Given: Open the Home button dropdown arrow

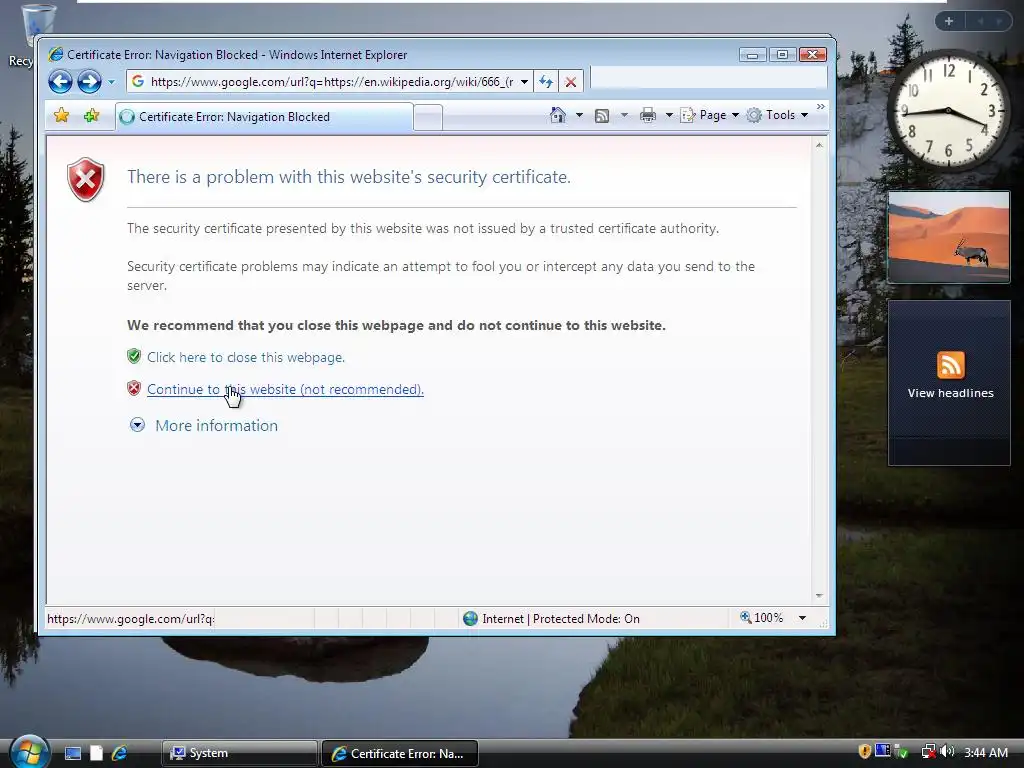Looking at the screenshot, I should pos(579,115).
